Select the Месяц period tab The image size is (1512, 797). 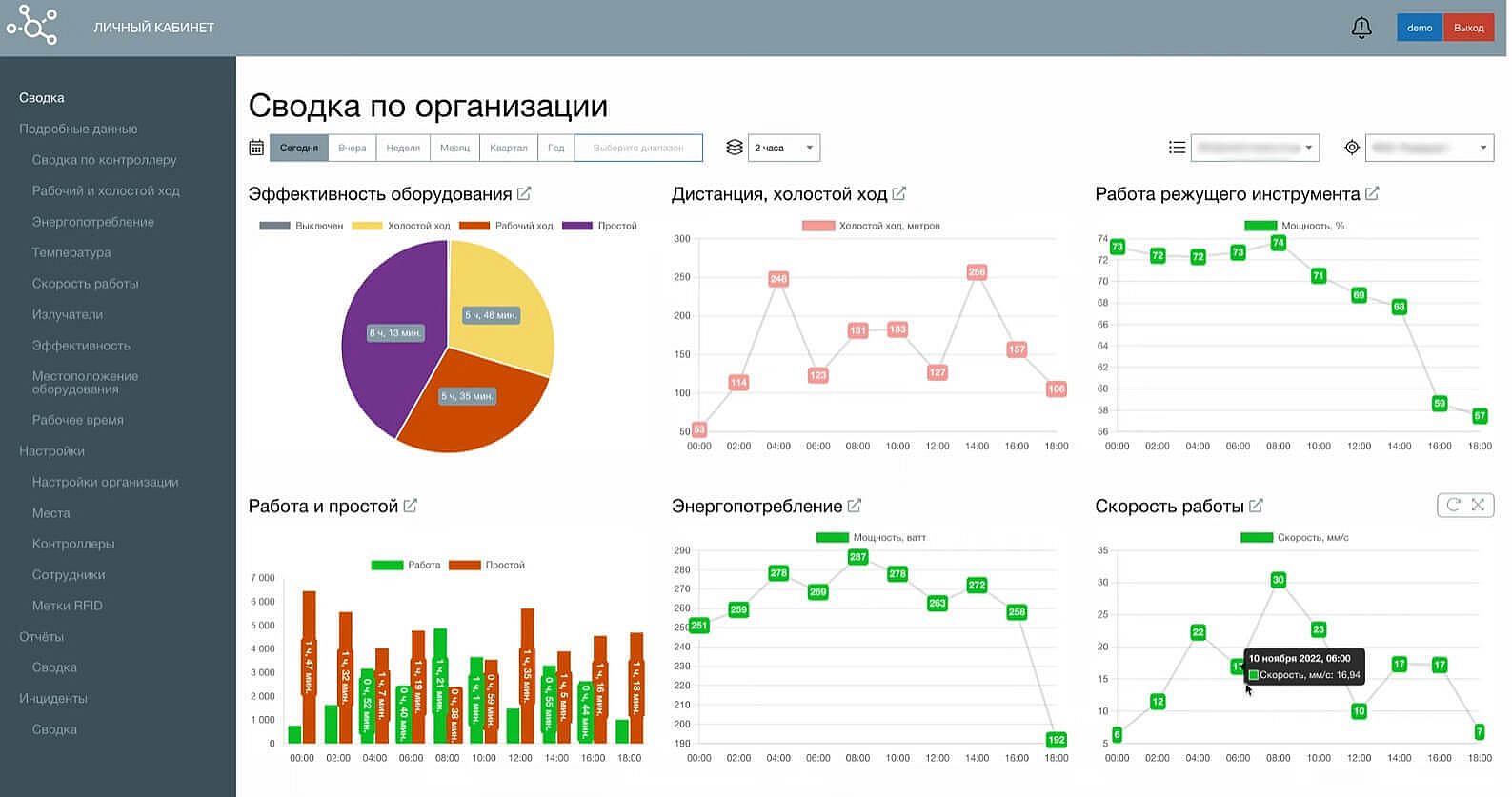click(454, 148)
